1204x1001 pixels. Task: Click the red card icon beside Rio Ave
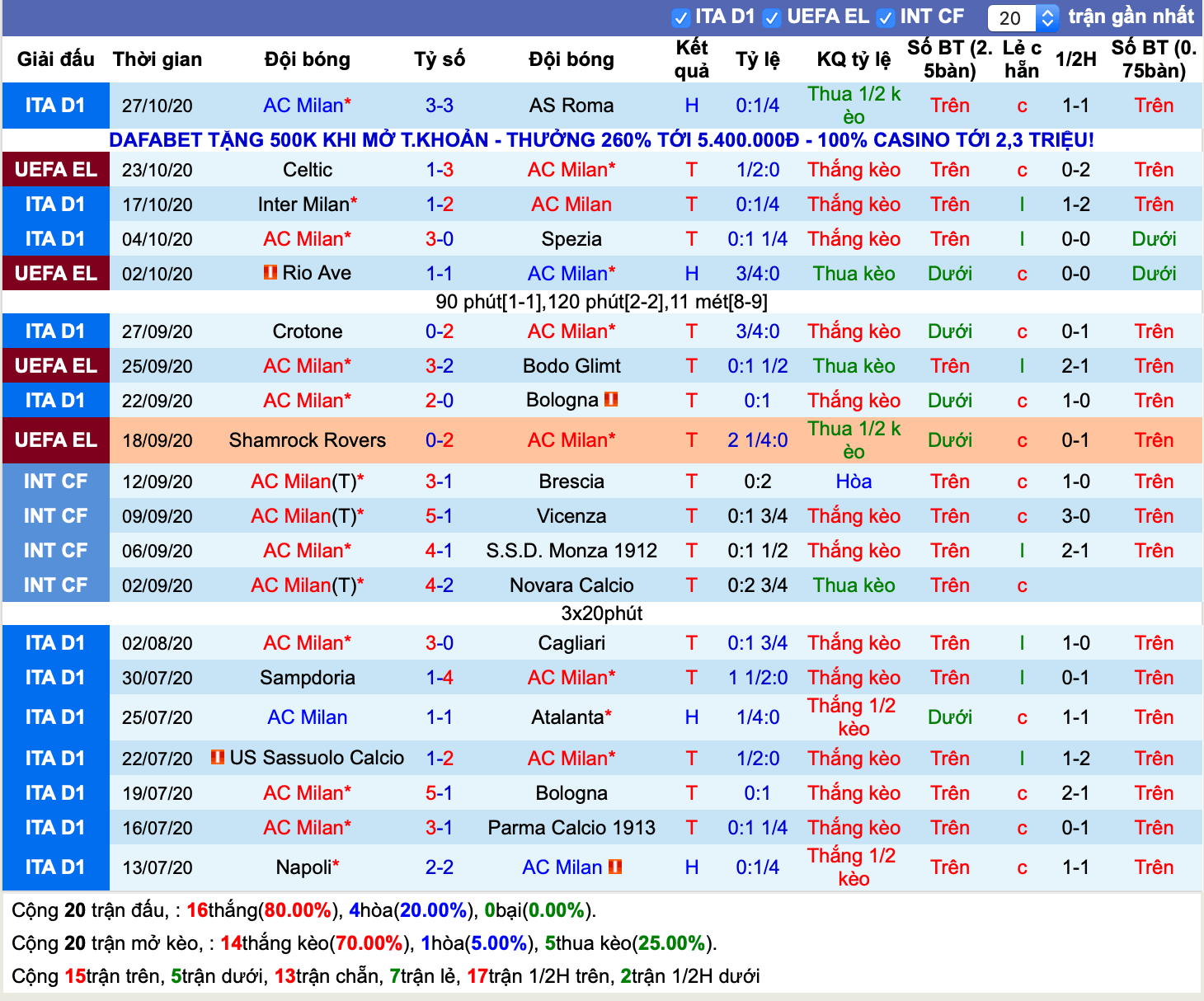[270, 272]
